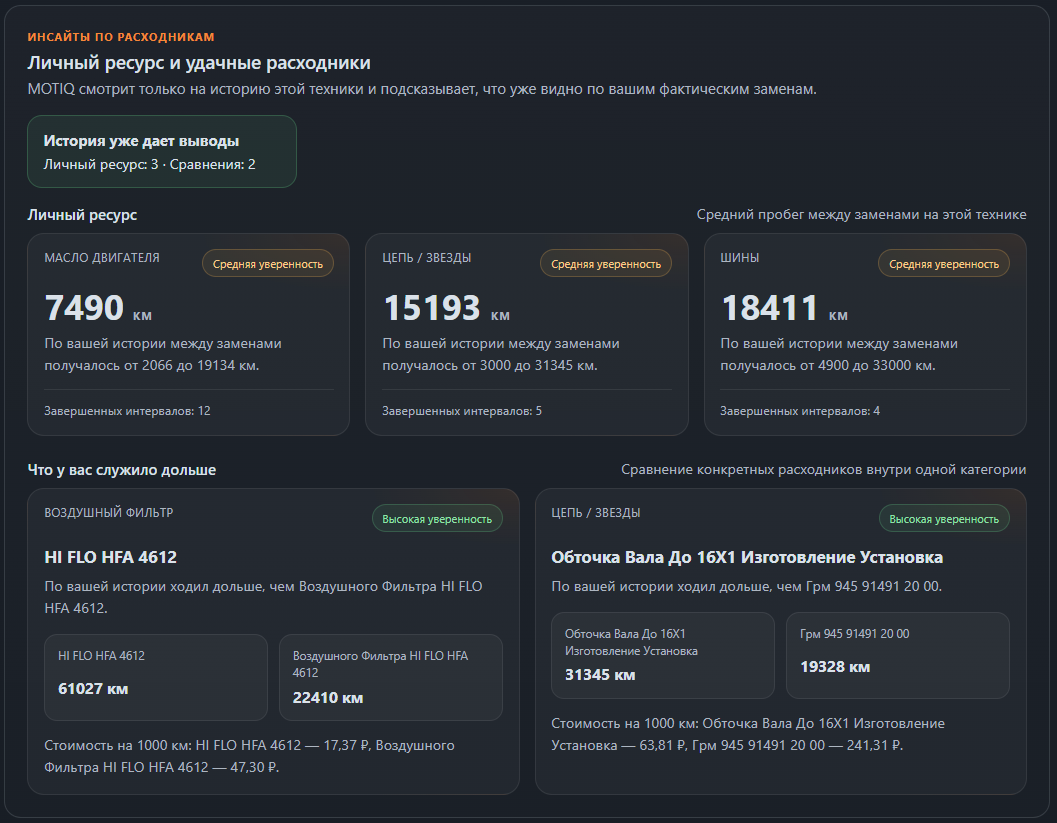Нажать бейдж «Средняя уверенность» на карточке масла
The image size is (1057, 823).
tap(268, 263)
